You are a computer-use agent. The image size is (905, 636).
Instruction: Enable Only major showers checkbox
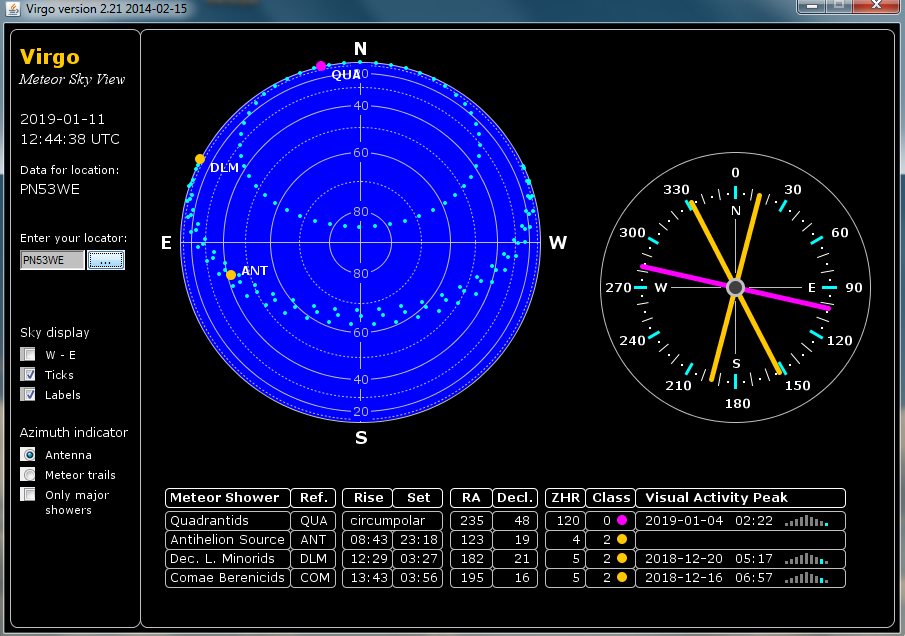click(28, 495)
